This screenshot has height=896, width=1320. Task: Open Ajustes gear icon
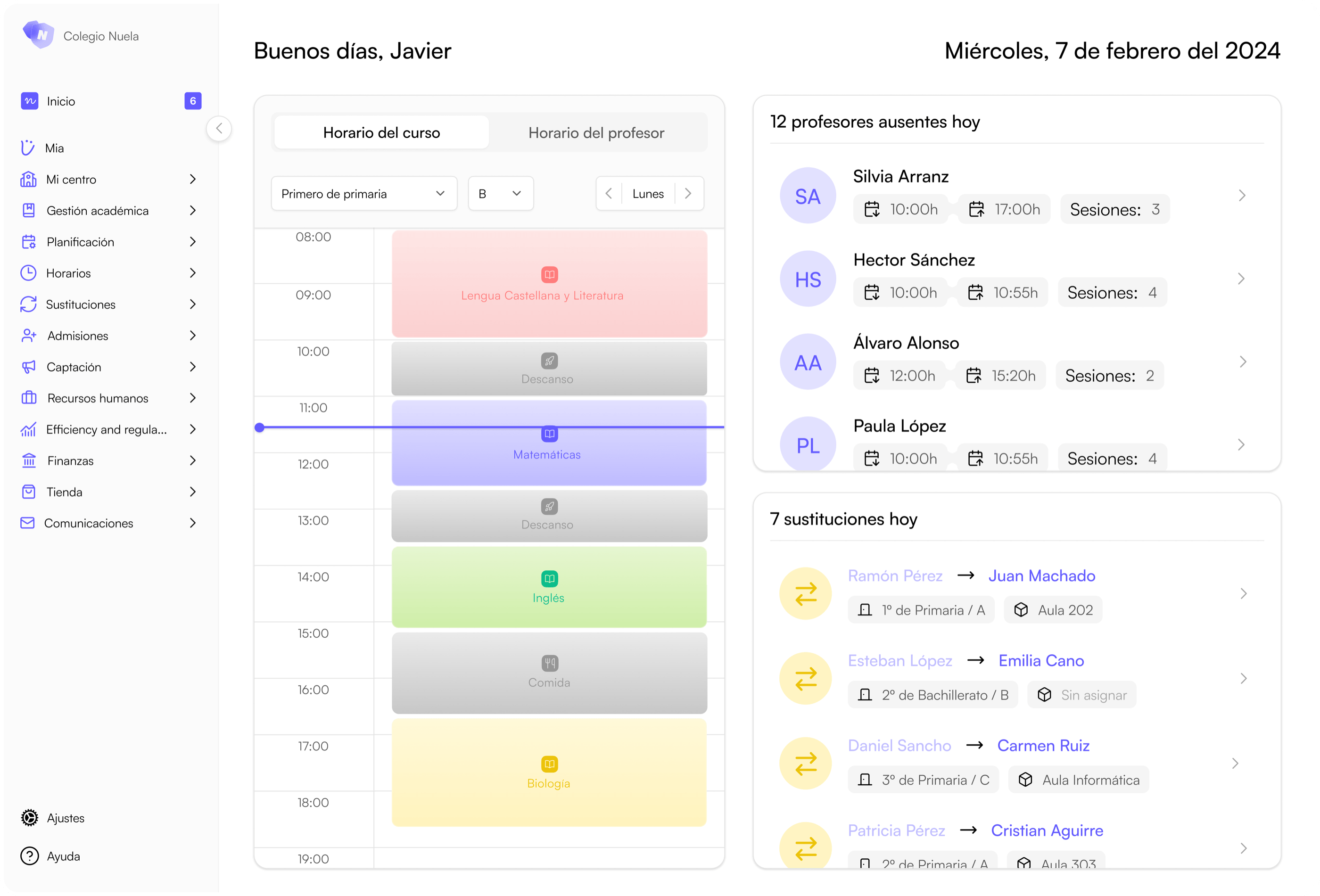click(x=30, y=818)
